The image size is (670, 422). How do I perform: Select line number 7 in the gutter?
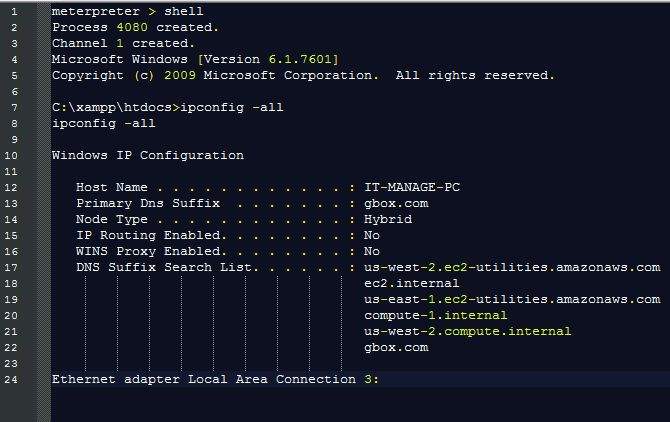[14, 108]
